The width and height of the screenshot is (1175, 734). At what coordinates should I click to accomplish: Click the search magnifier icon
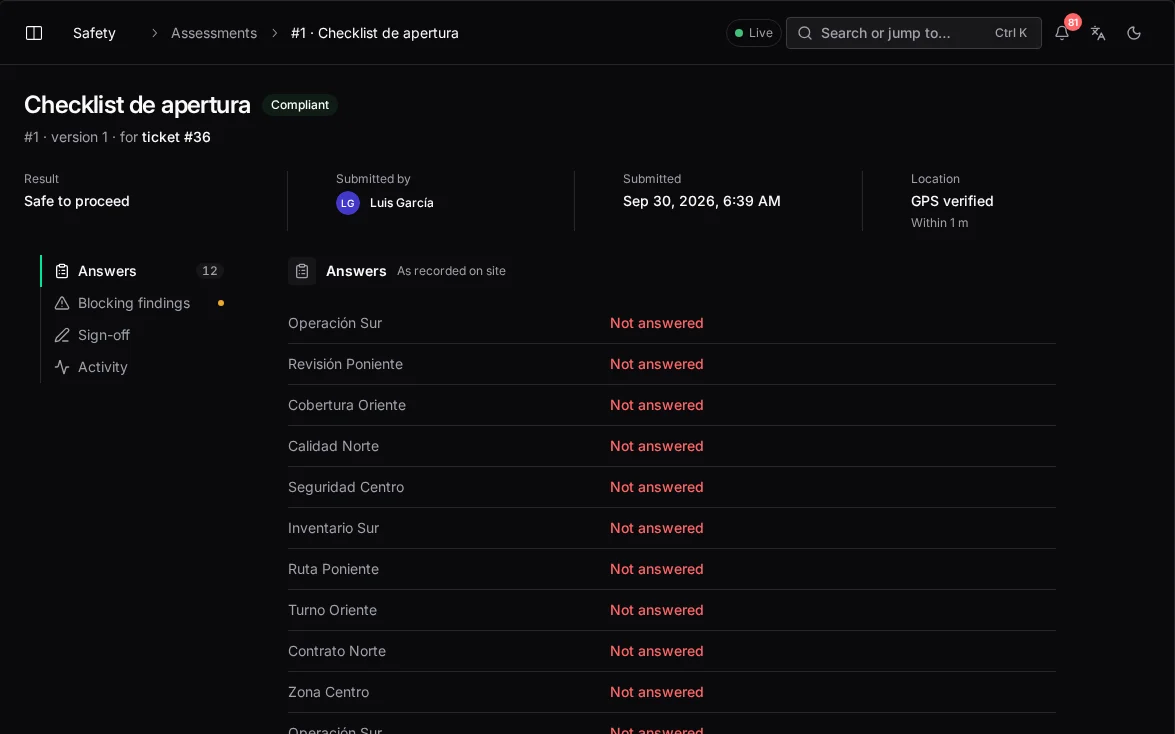[x=805, y=33]
